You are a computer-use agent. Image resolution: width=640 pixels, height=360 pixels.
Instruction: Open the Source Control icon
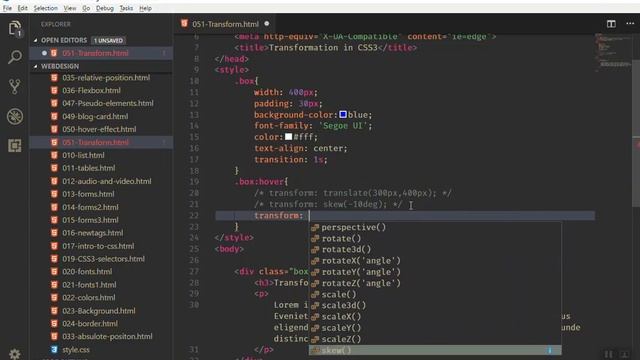[x=15, y=87]
